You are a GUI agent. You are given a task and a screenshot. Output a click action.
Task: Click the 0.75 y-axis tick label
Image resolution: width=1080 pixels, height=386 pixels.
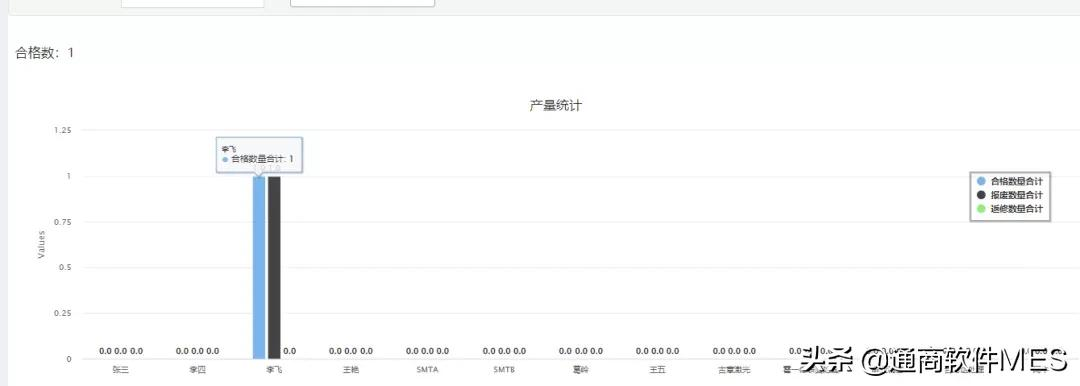pyautogui.click(x=63, y=222)
